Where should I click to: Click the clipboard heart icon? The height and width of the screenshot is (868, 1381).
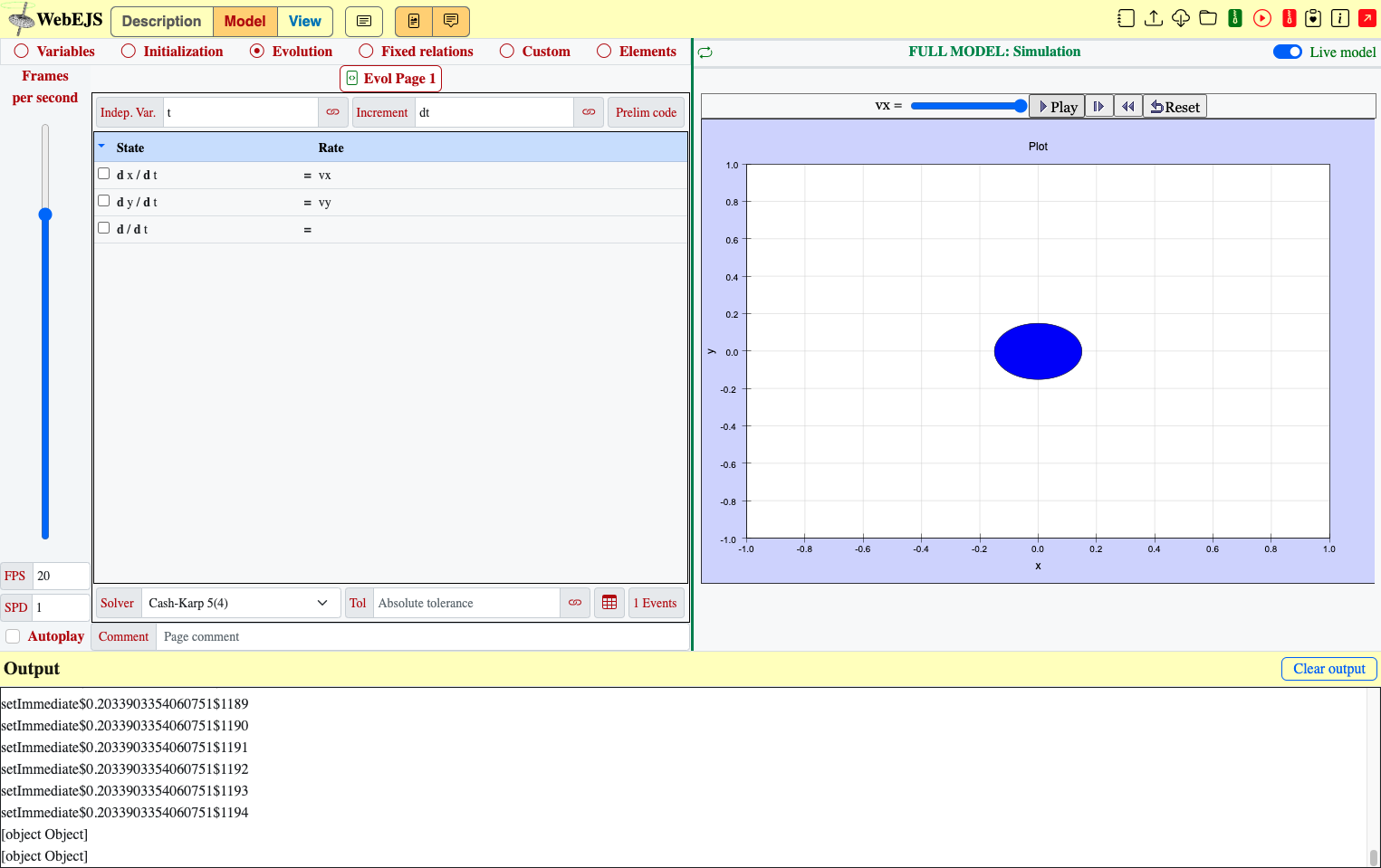(1313, 18)
